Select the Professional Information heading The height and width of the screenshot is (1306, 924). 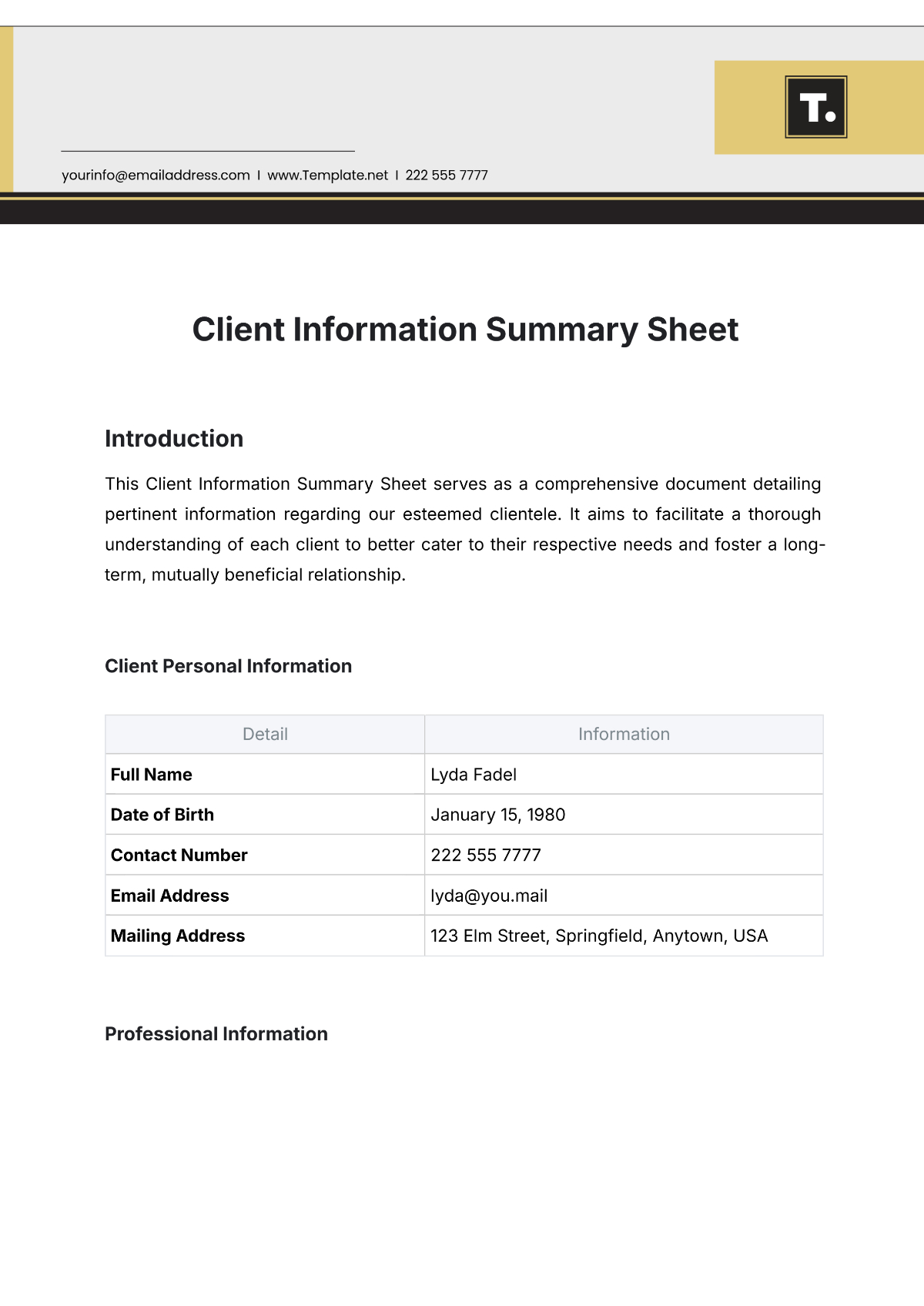216,1034
